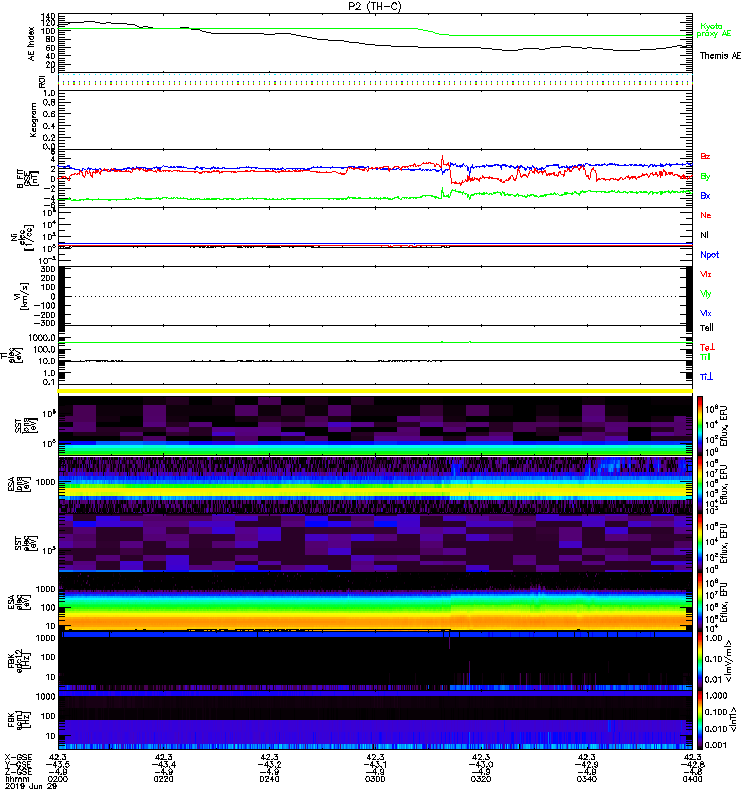The image size is (750, 800).
Task: Click the B_FIT GSE [nT] axis label
Action: (28, 179)
